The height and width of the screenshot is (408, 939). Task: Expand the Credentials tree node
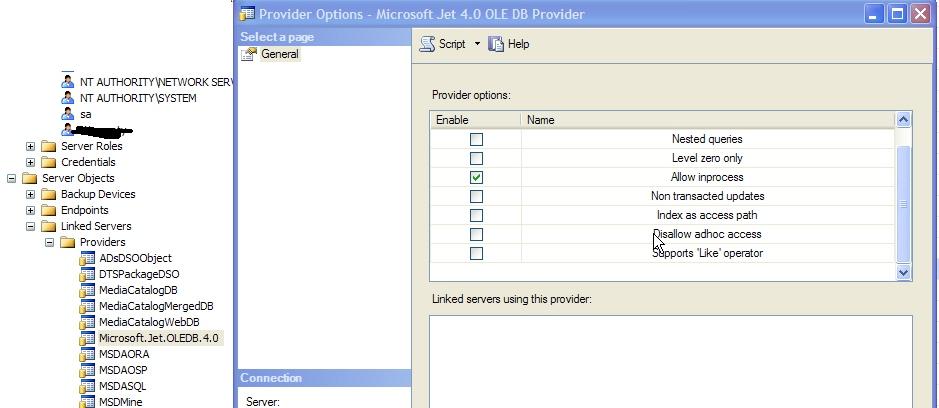(31, 162)
